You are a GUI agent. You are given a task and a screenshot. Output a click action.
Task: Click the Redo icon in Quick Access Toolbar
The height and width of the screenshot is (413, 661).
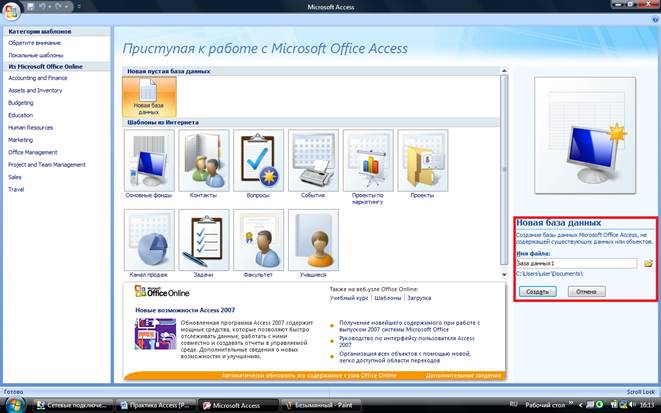pos(58,7)
